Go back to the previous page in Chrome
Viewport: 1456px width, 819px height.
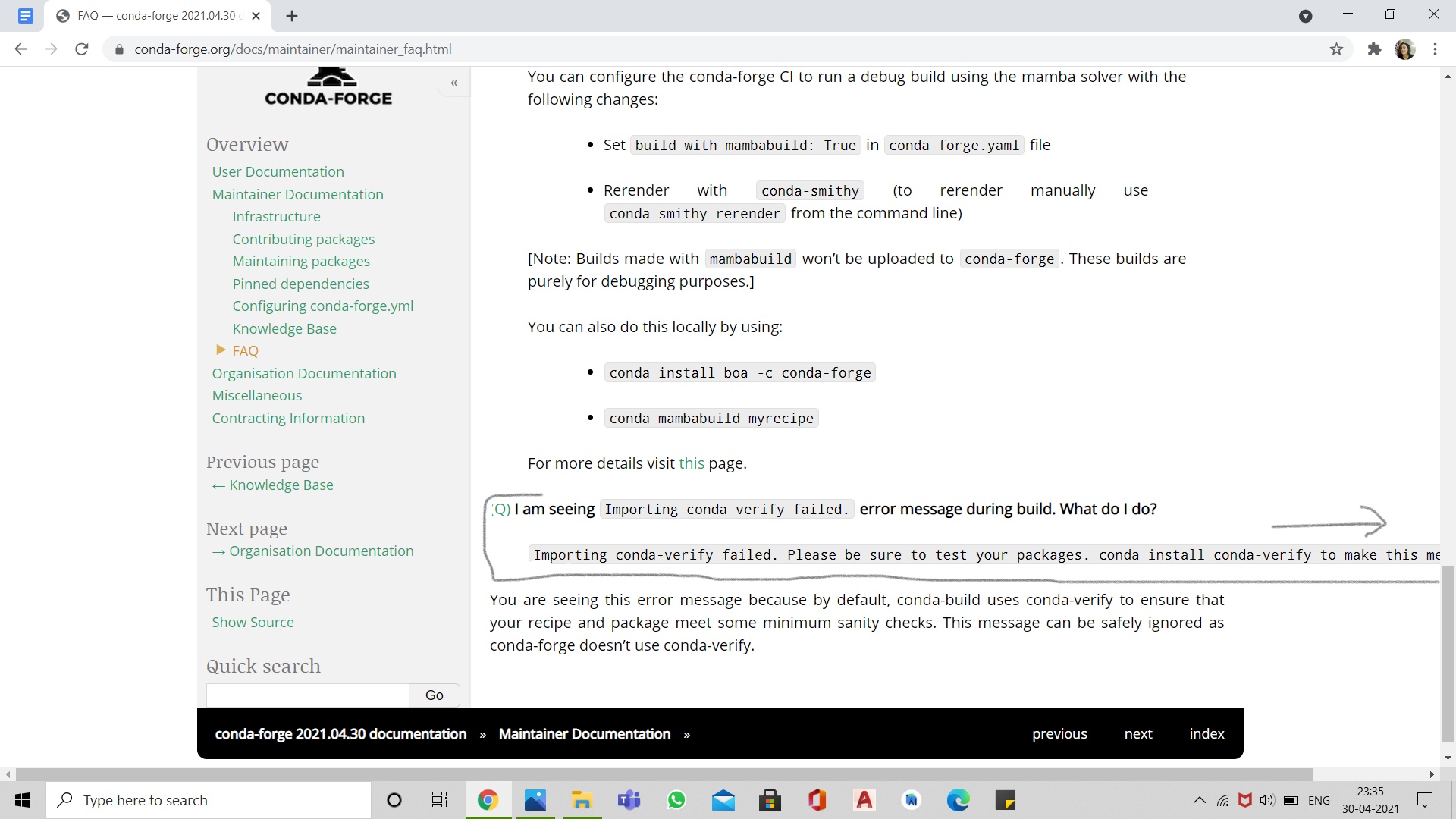tap(20, 49)
